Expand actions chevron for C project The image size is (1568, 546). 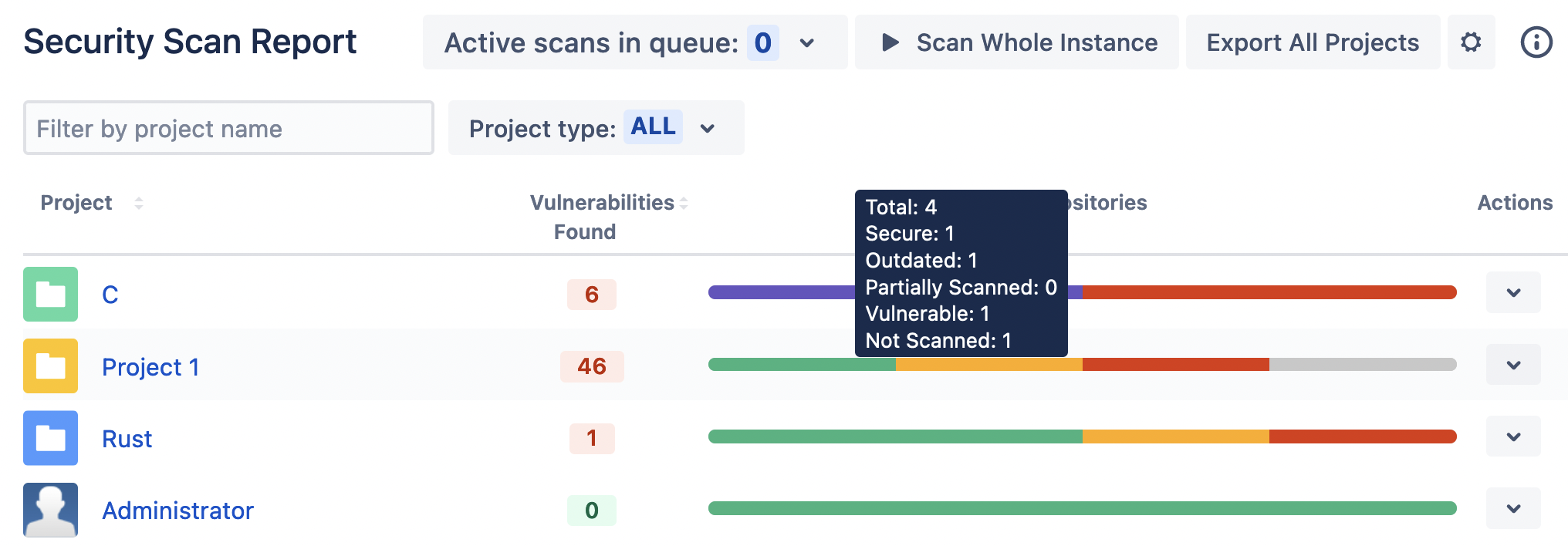1513,293
